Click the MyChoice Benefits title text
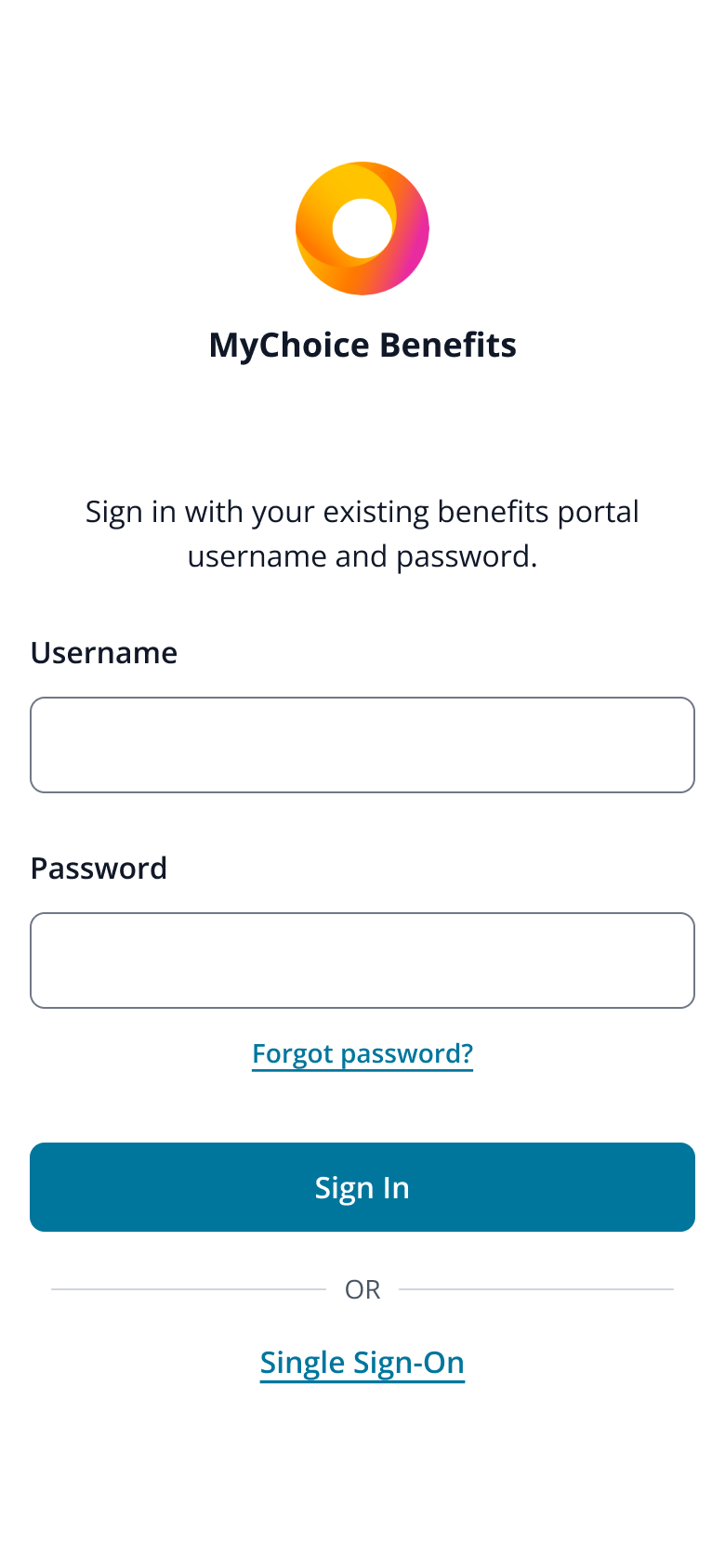 click(362, 345)
